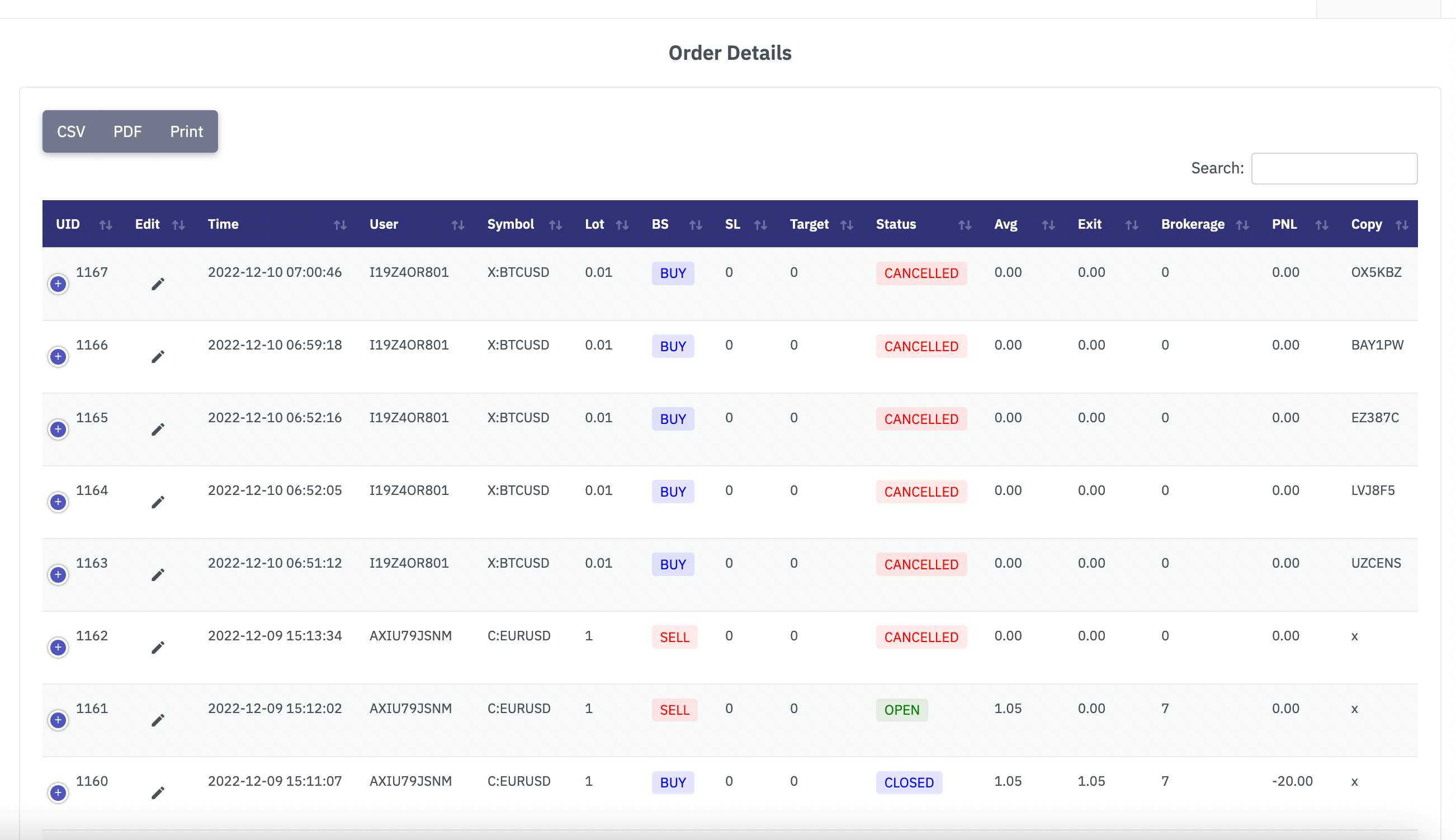Select copy code BAY1PW
This screenshot has height=840, width=1456.
(x=1377, y=345)
